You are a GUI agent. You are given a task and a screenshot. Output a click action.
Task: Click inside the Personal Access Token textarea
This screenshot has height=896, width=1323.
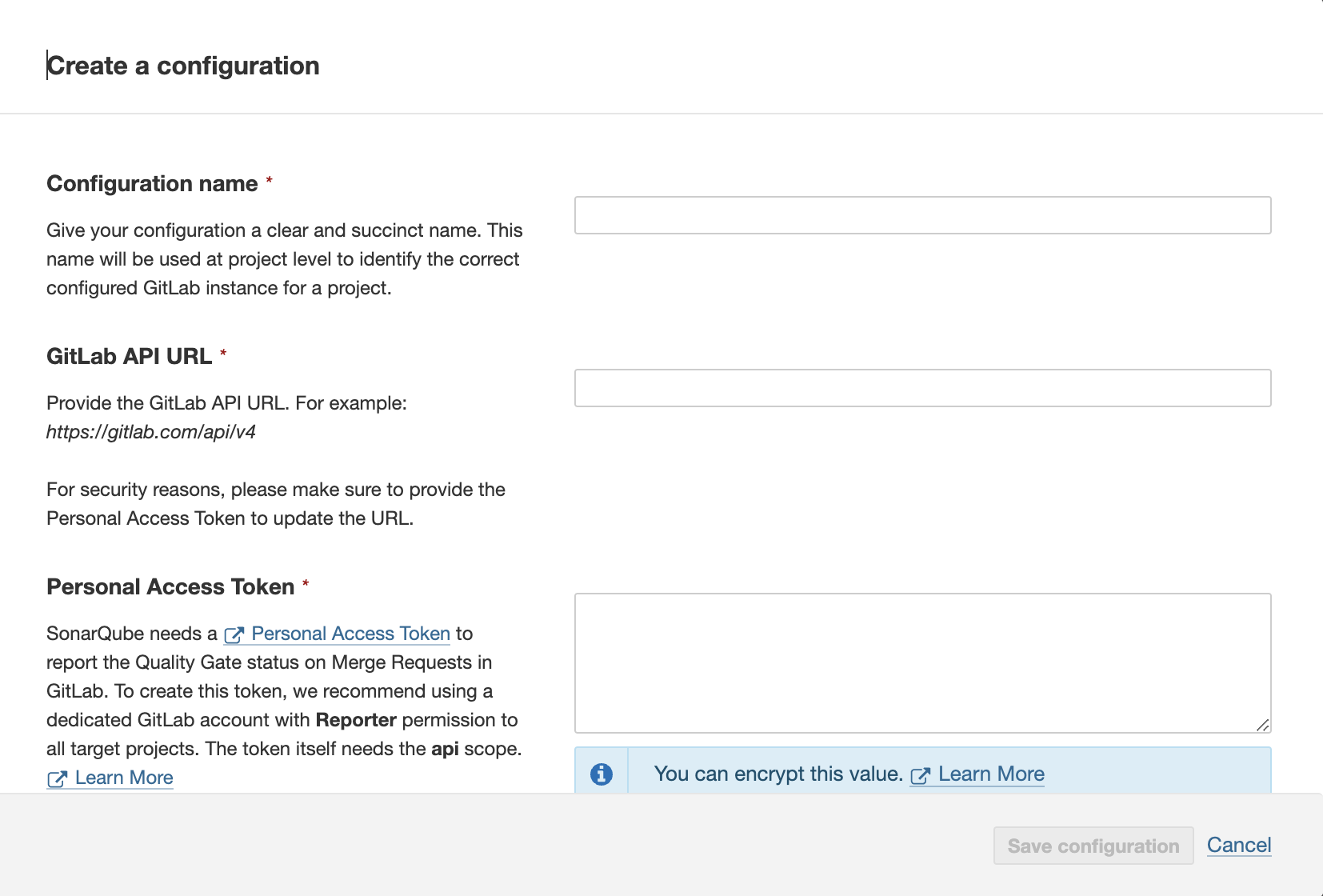(x=922, y=662)
